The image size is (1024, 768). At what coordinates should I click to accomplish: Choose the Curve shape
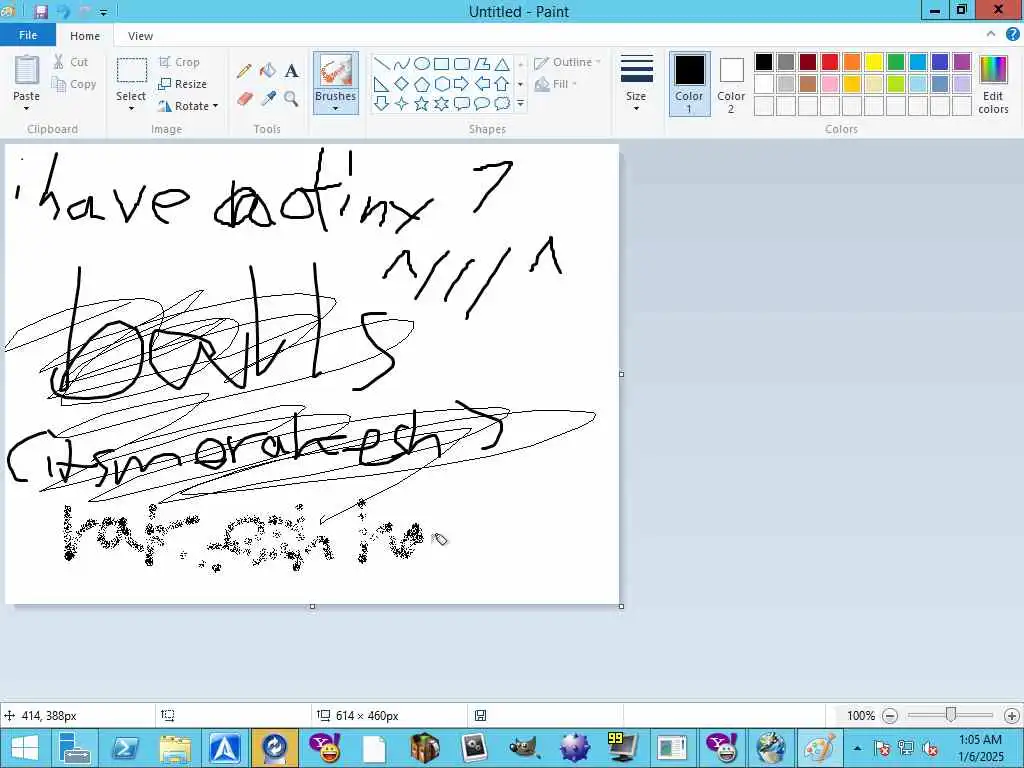click(402, 63)
